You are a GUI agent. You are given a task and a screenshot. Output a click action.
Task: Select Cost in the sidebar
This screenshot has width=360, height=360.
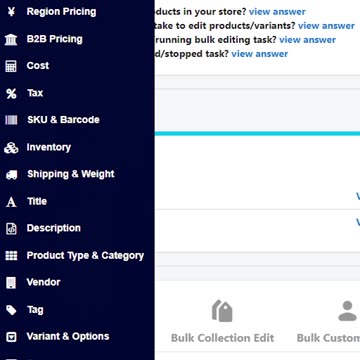(38, 66)
